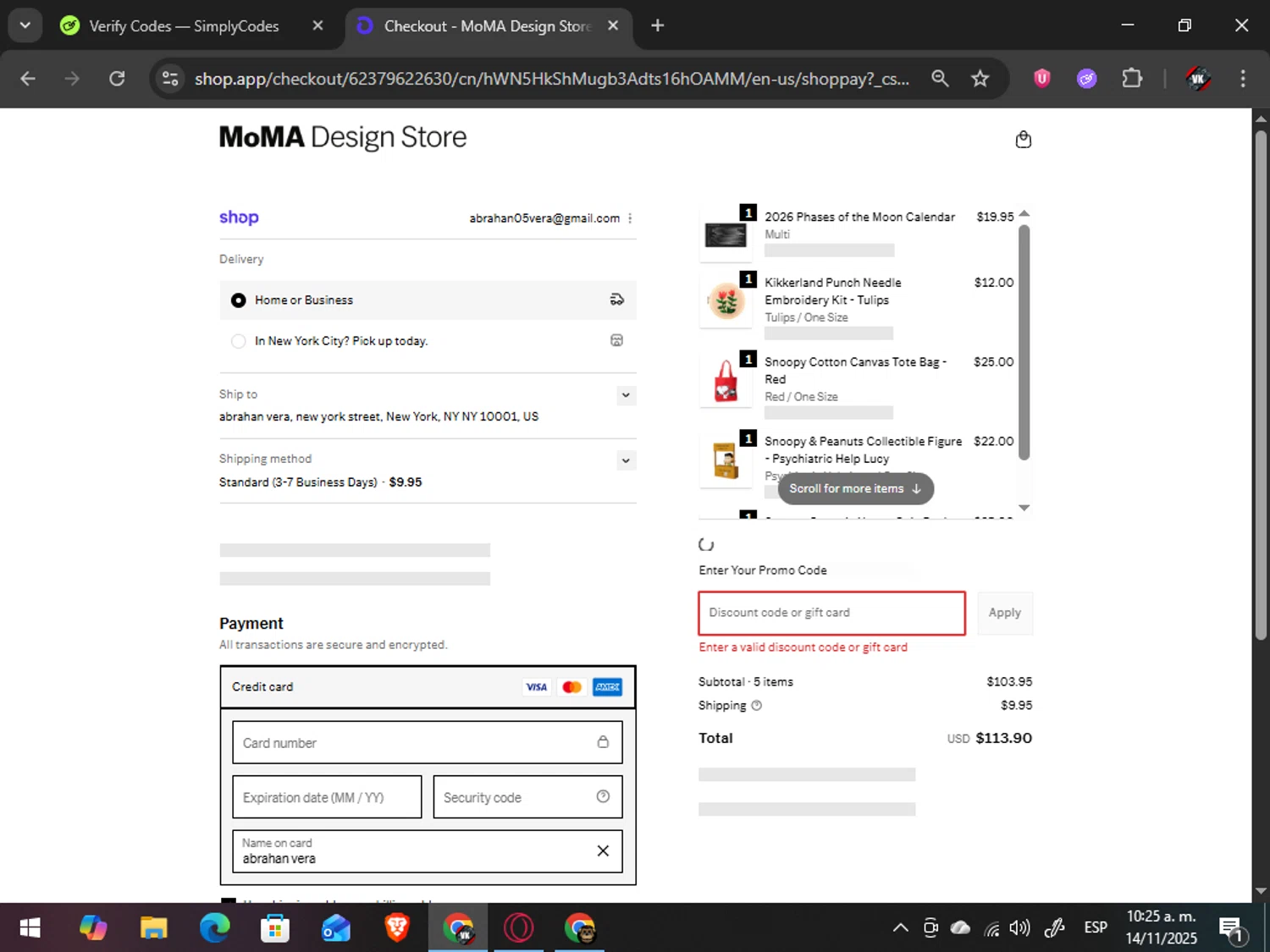The width and height of the screenshot is (1270, 952).
Task: Open Chrome three-dot menu
Action: click(x=1243, y=79)
